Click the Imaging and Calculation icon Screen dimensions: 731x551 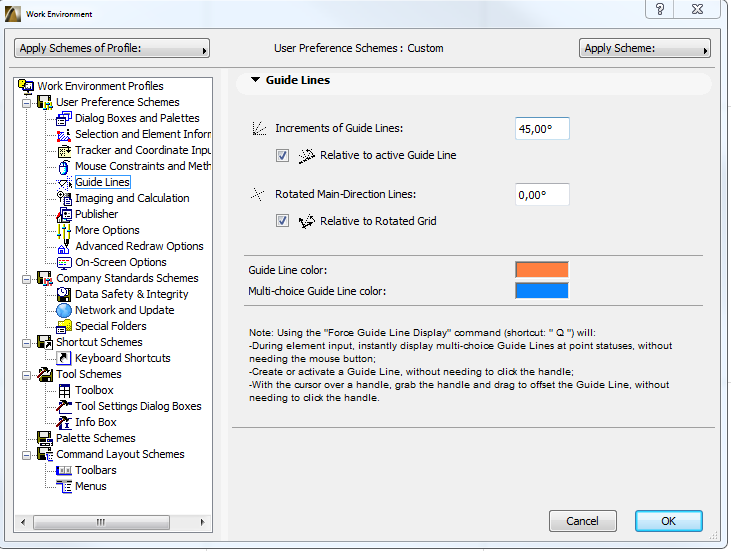tap(65, 198)
